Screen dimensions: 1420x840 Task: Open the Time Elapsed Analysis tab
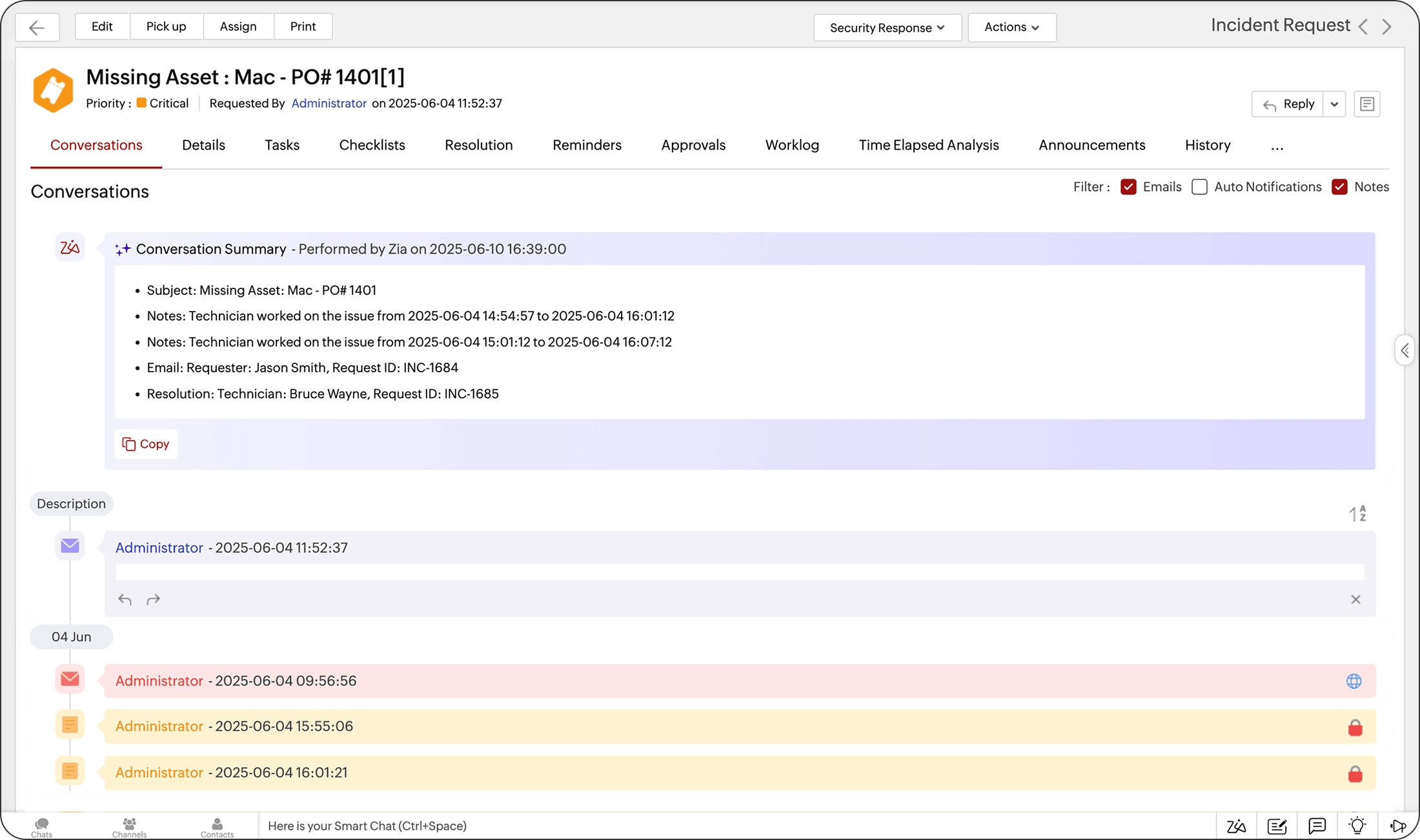pos(928,145)
